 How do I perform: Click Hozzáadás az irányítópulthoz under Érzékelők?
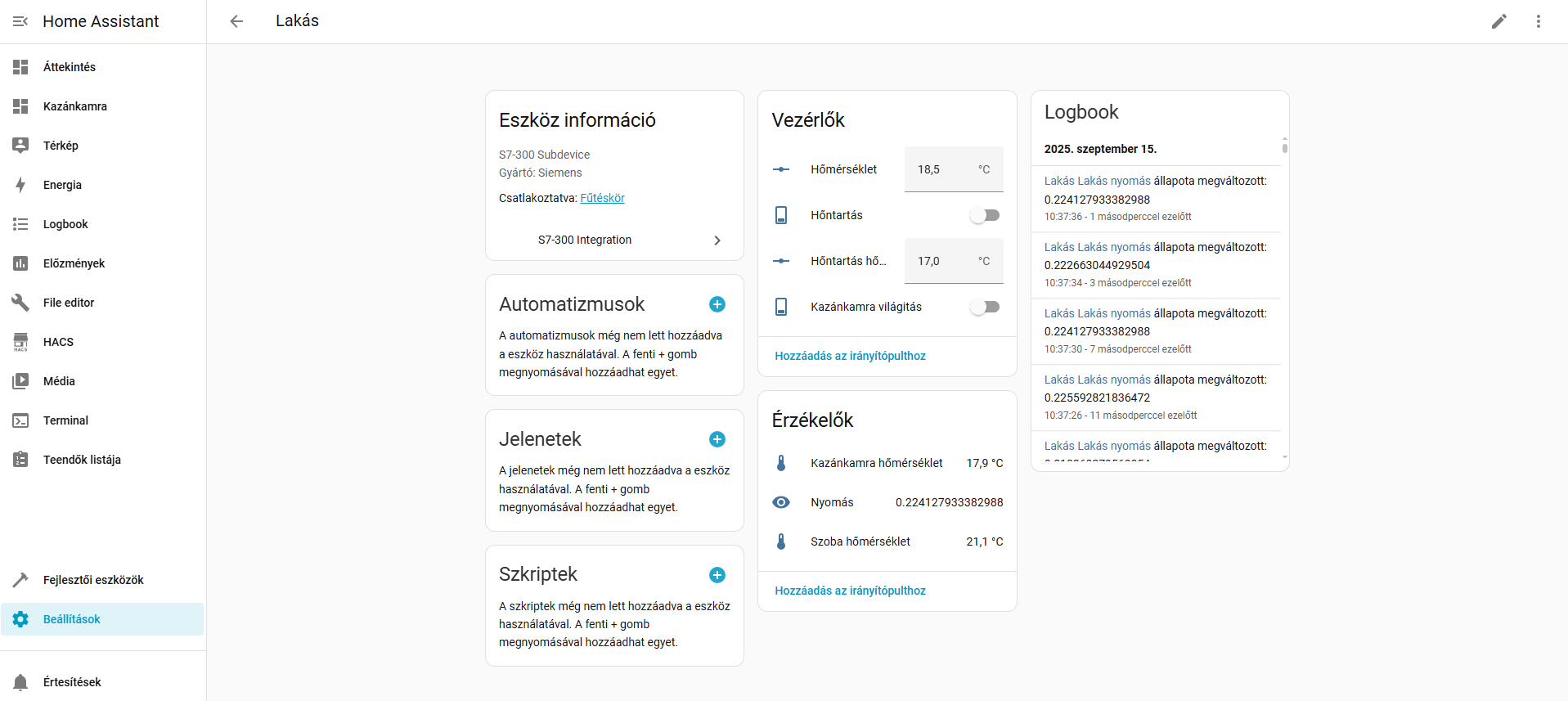[x=850, y=591]
